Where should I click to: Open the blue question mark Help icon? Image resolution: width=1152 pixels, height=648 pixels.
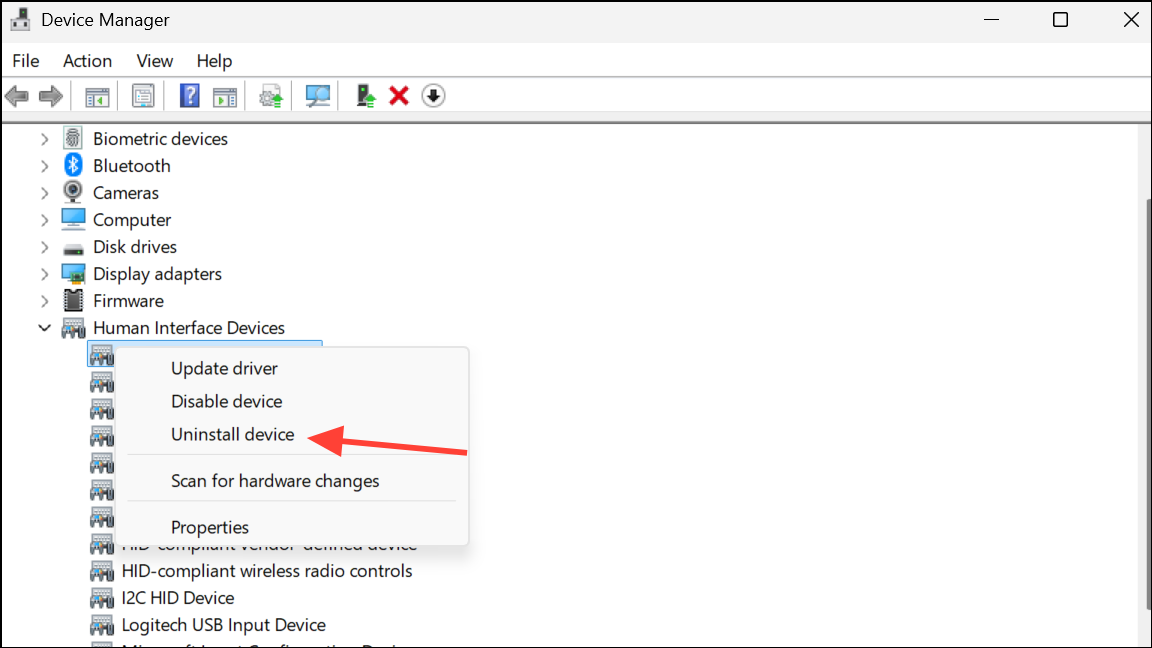[x=190, y=96]
